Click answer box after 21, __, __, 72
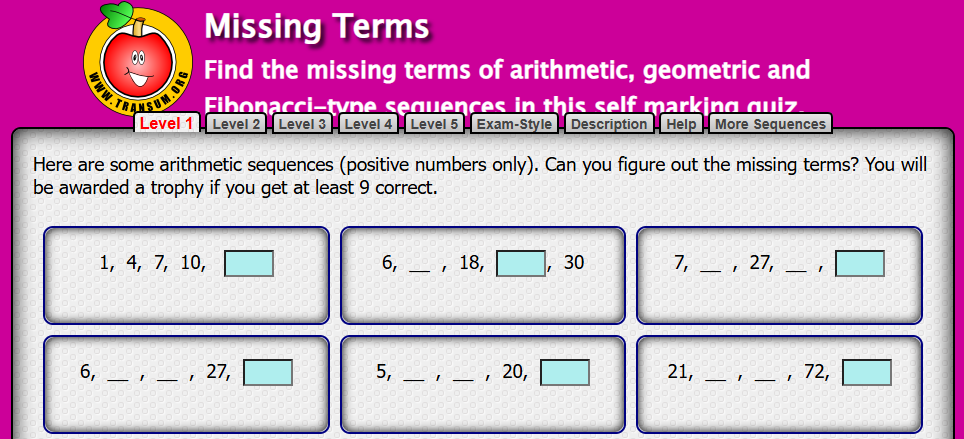Viewport: 964px width, 439px height. click(x=867, y=373)
